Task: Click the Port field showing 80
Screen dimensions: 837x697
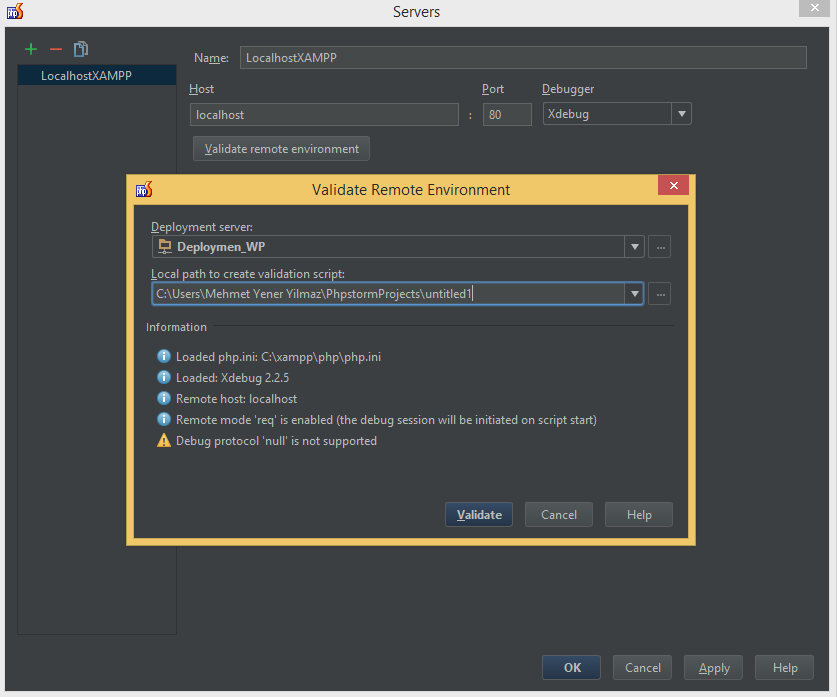Action: coord(506,113)
